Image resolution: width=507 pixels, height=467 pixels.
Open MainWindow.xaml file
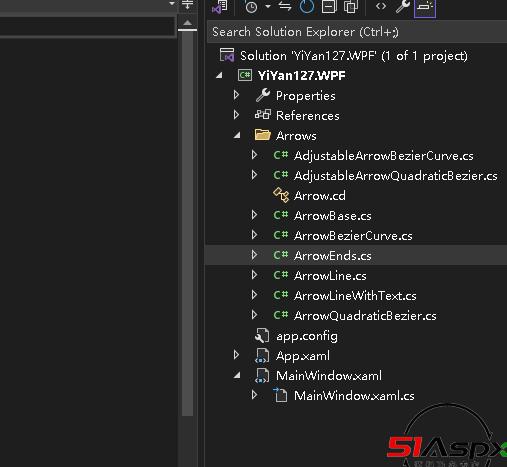329,376
